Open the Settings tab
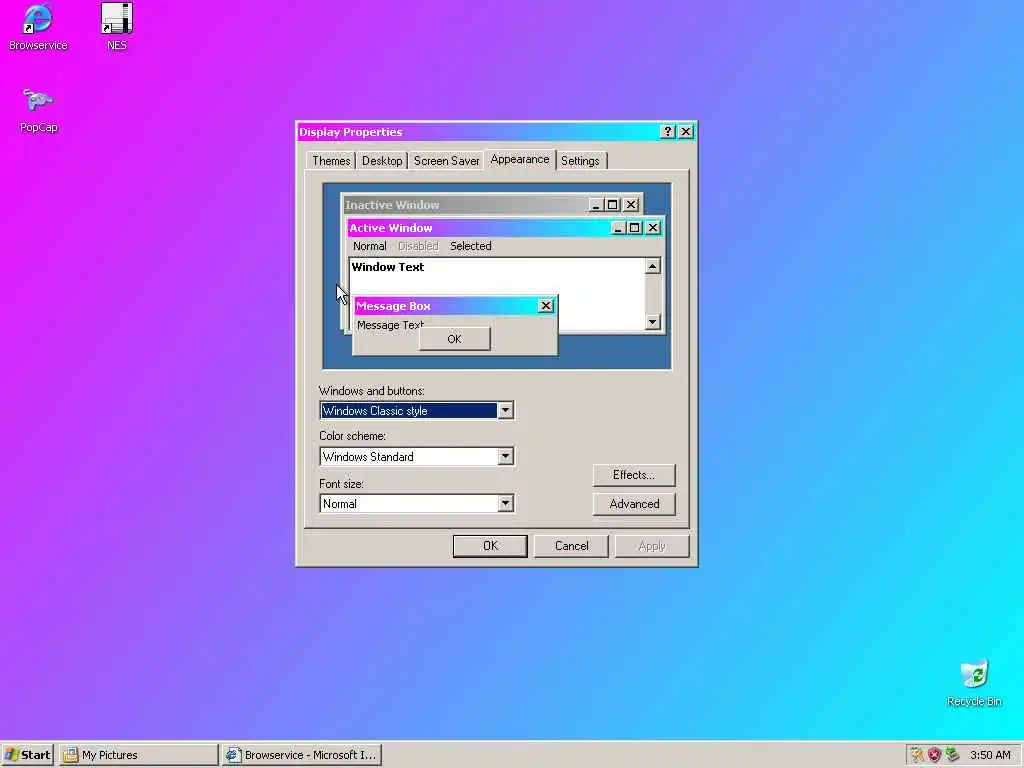Image resolution: width=1024 pixels, height=768 pixels. pos(580,161)
